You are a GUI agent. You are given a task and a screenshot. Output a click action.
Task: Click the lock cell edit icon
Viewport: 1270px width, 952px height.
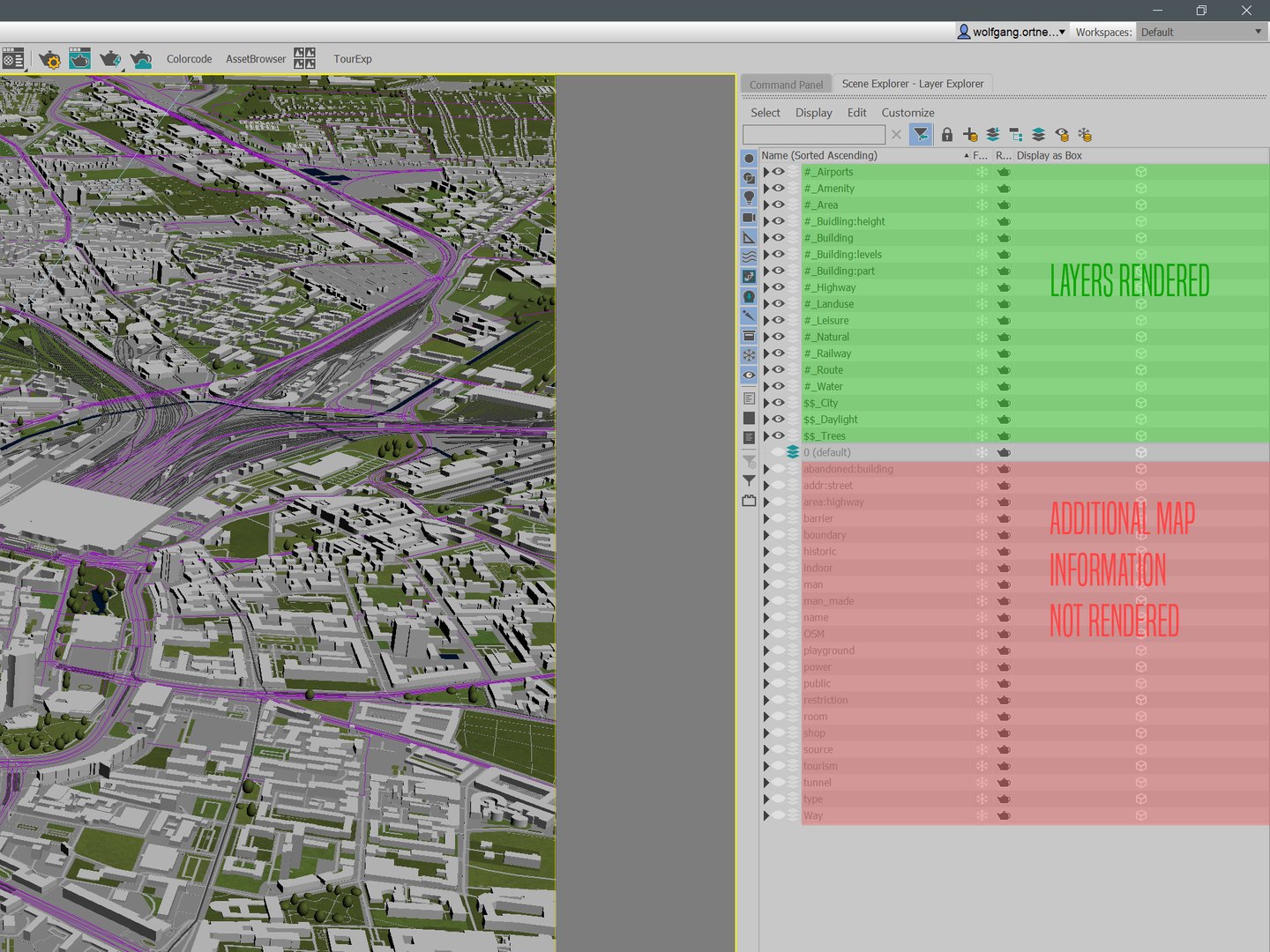947,135
